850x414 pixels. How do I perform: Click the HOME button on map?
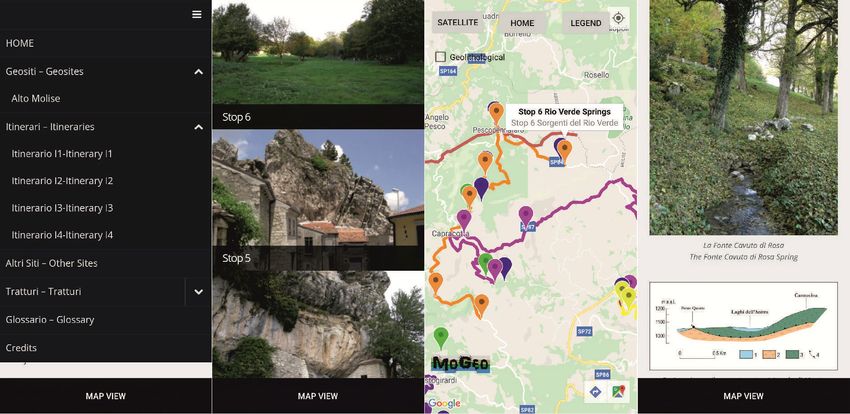coord(522,23)
